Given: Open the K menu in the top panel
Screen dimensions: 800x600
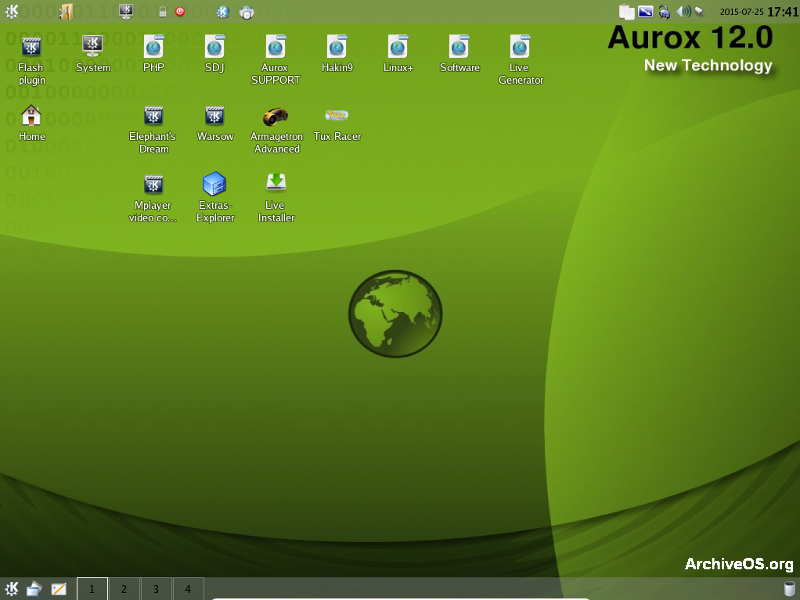Looking at the screenshot, I should coord(11,11).
